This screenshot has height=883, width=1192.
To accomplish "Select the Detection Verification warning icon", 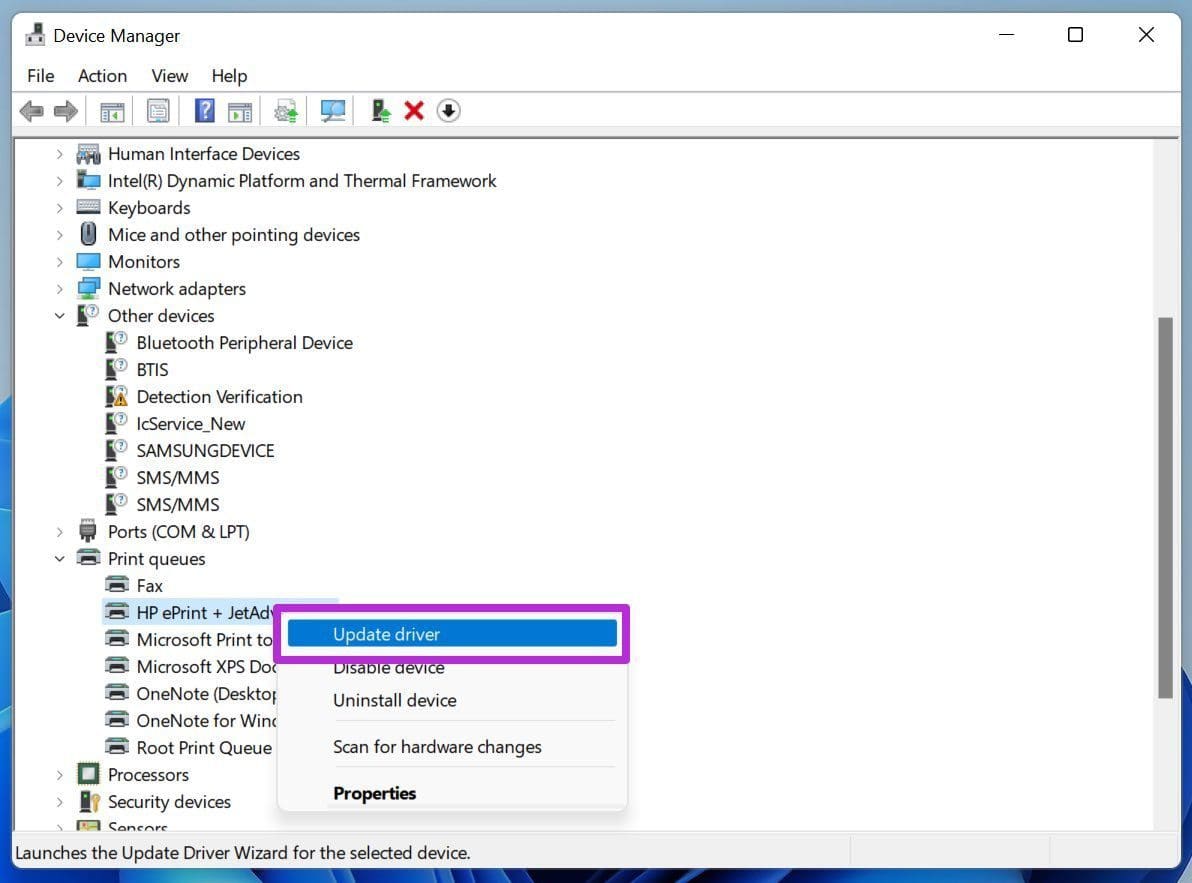I will tap(116, 397).
